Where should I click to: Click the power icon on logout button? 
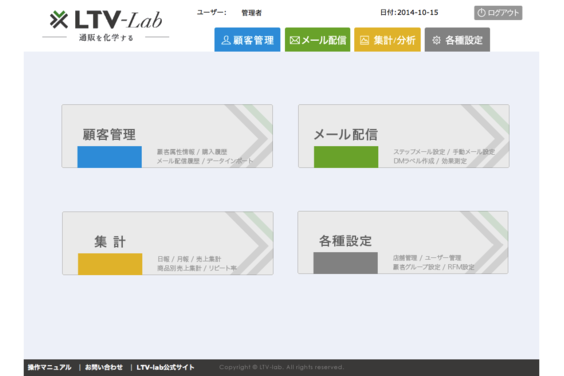coord(481,13)
